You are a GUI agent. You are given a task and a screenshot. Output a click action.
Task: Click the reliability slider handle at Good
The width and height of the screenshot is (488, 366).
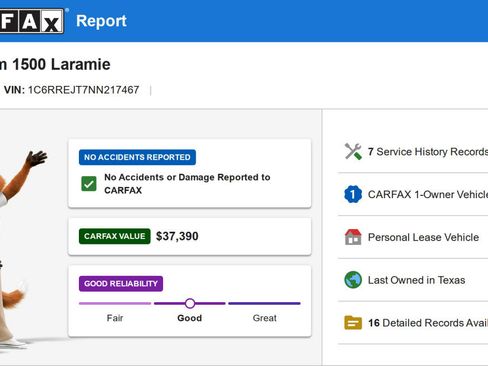tap(190, 303)
